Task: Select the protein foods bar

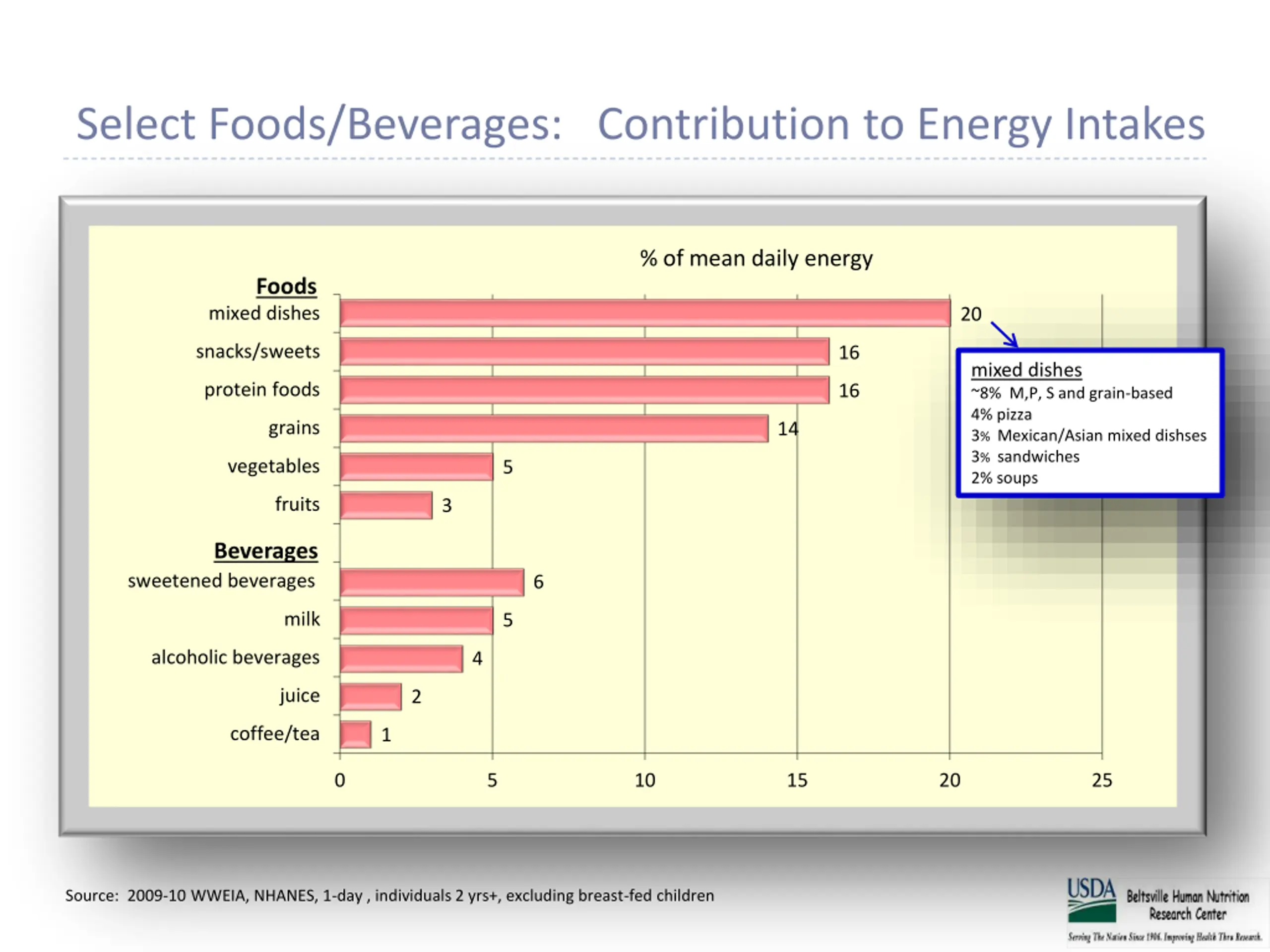Action: click(x=584, y=390)
